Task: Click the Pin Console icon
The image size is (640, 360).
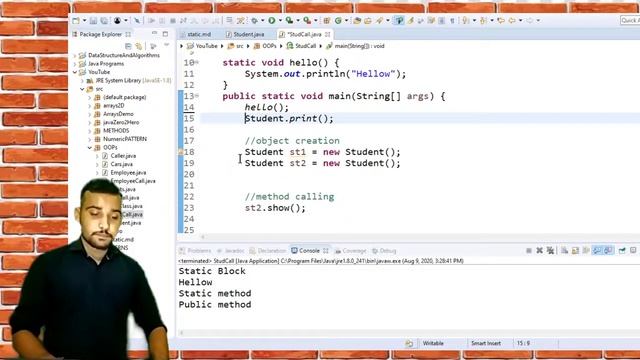Action: (x=622, y=251)
